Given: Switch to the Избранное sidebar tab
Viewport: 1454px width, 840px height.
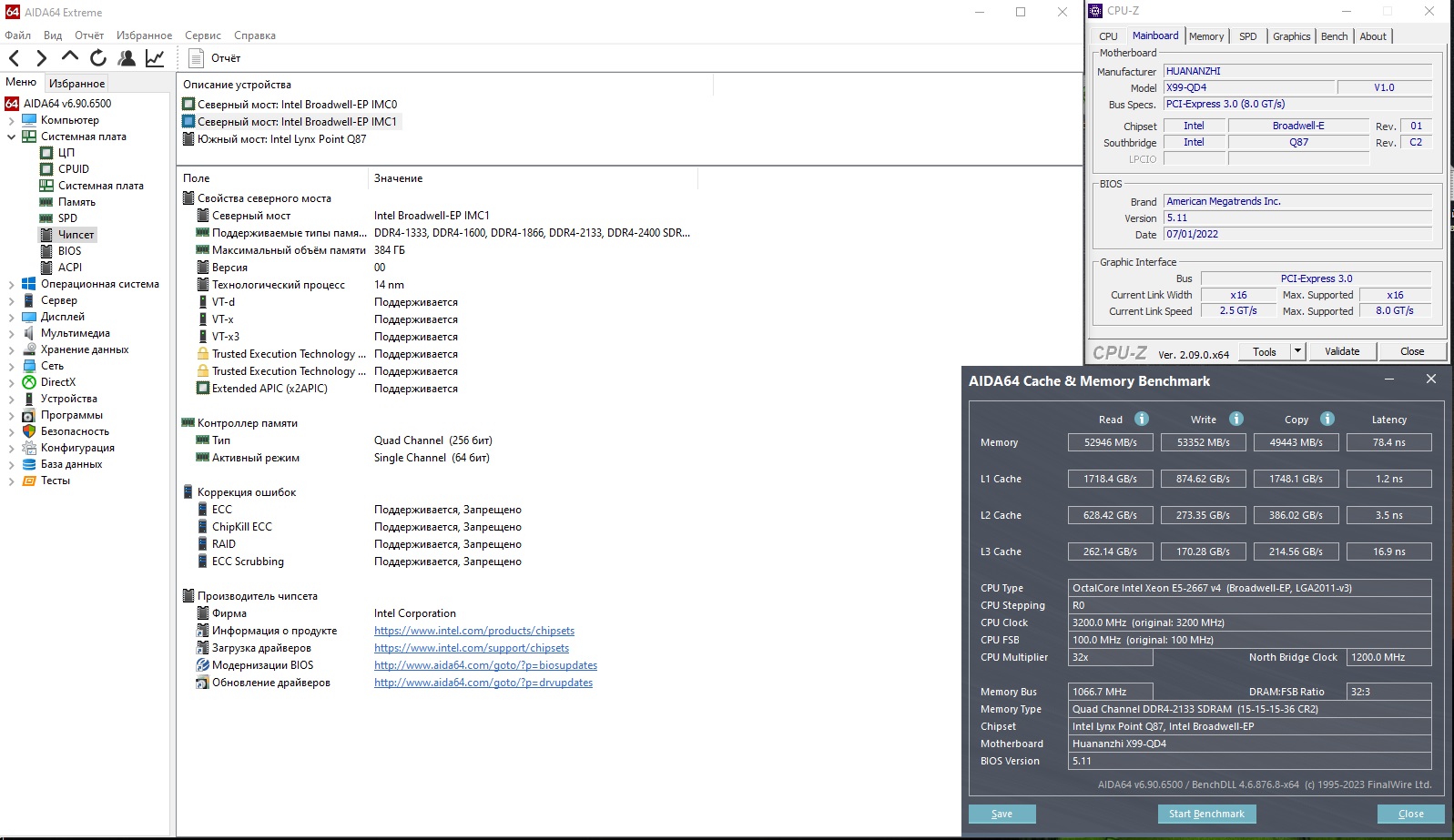Looking at the screenshot, I should 76,83.
